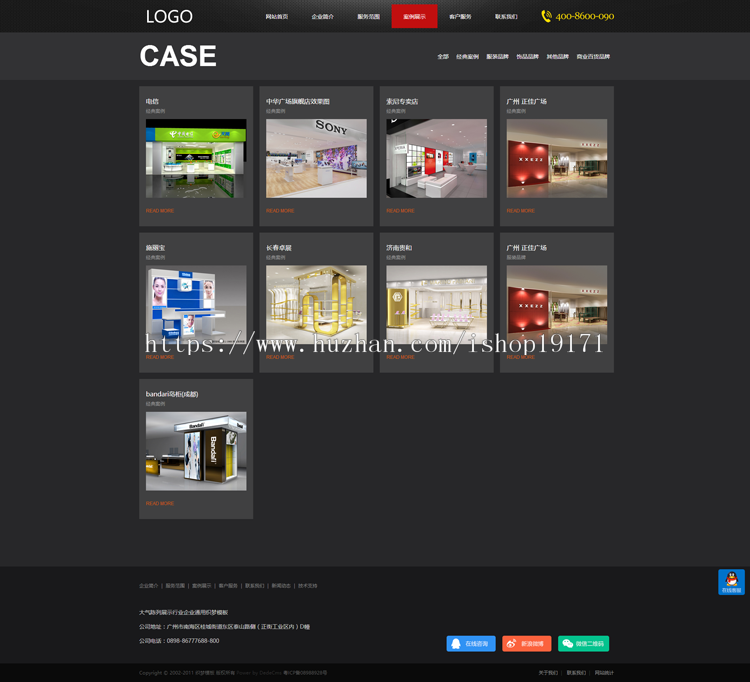Open the 电信 store thumbnail image

[196, 158]
